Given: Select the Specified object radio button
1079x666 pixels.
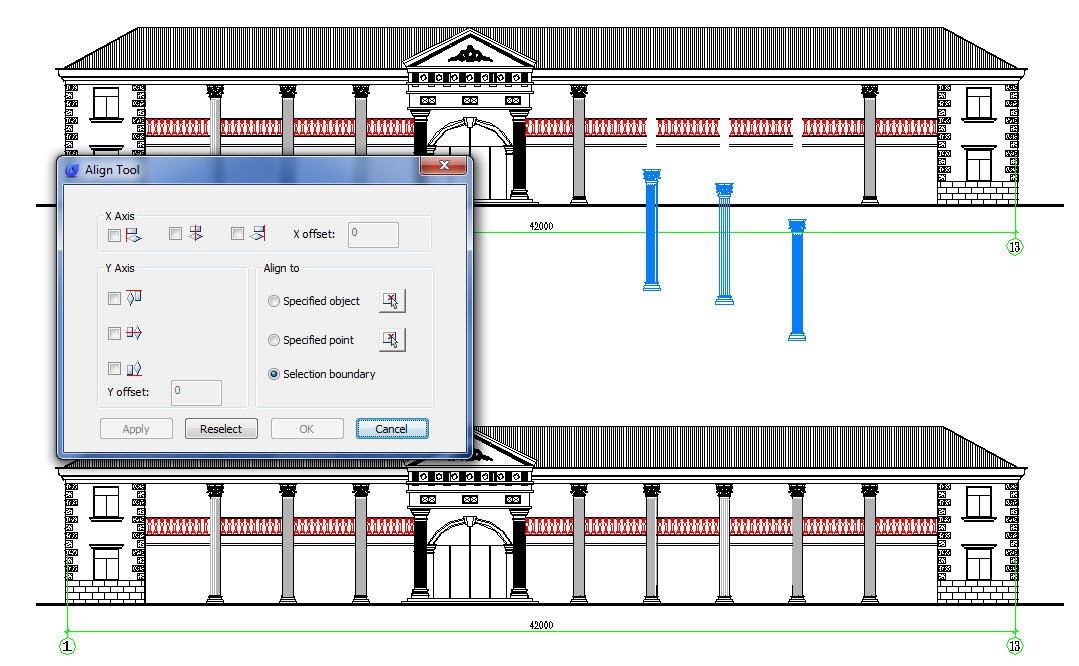Looking at the screenshot, I should 273,300.
